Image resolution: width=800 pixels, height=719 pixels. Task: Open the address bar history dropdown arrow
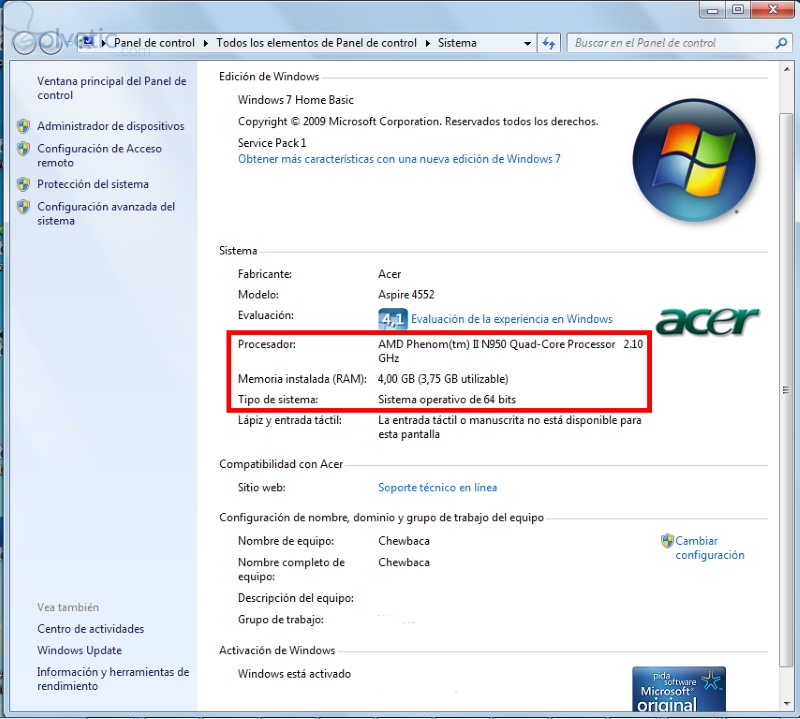point(528,43)
